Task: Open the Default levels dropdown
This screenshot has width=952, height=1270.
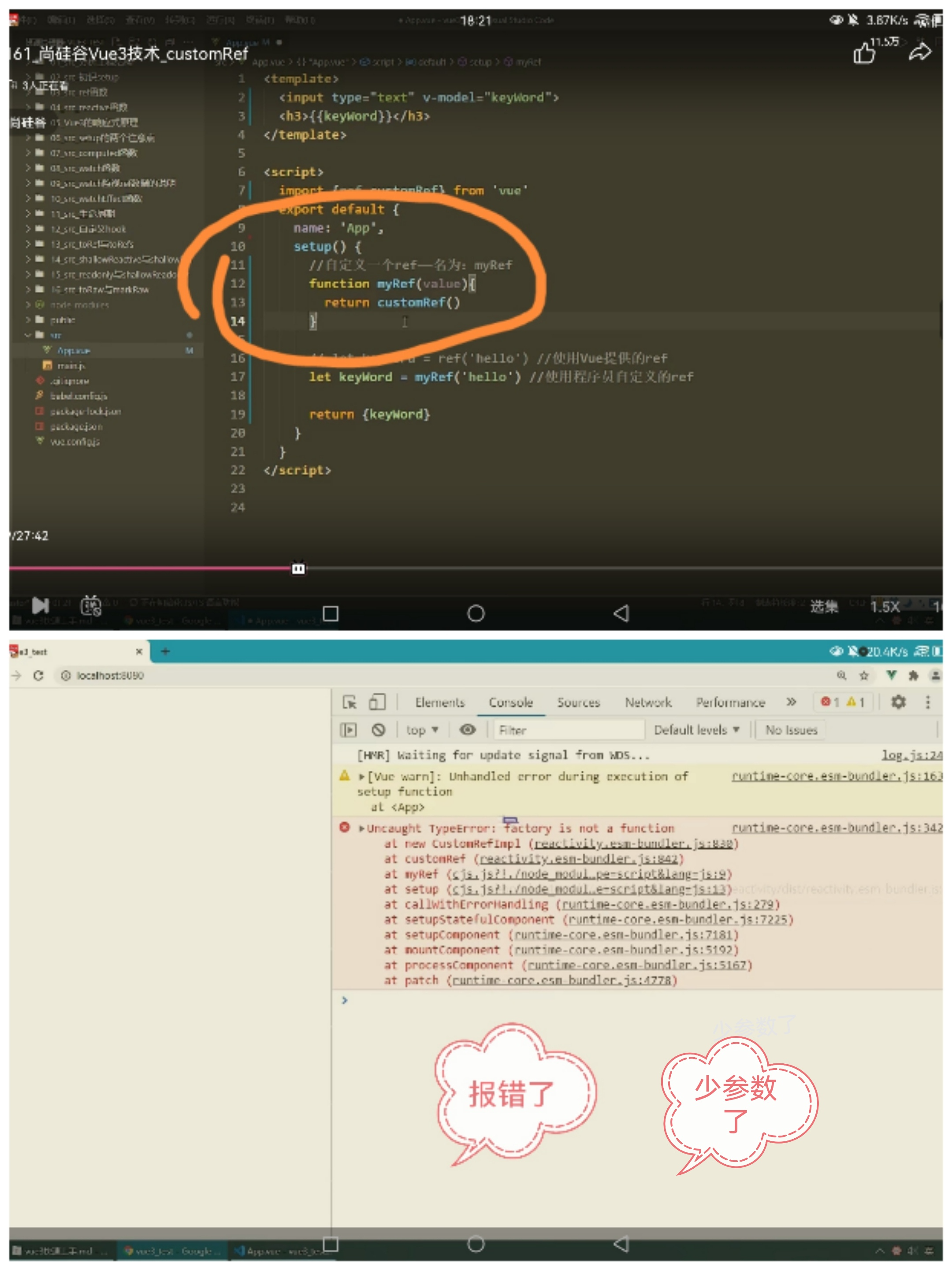Action: [x=696, y=730]
